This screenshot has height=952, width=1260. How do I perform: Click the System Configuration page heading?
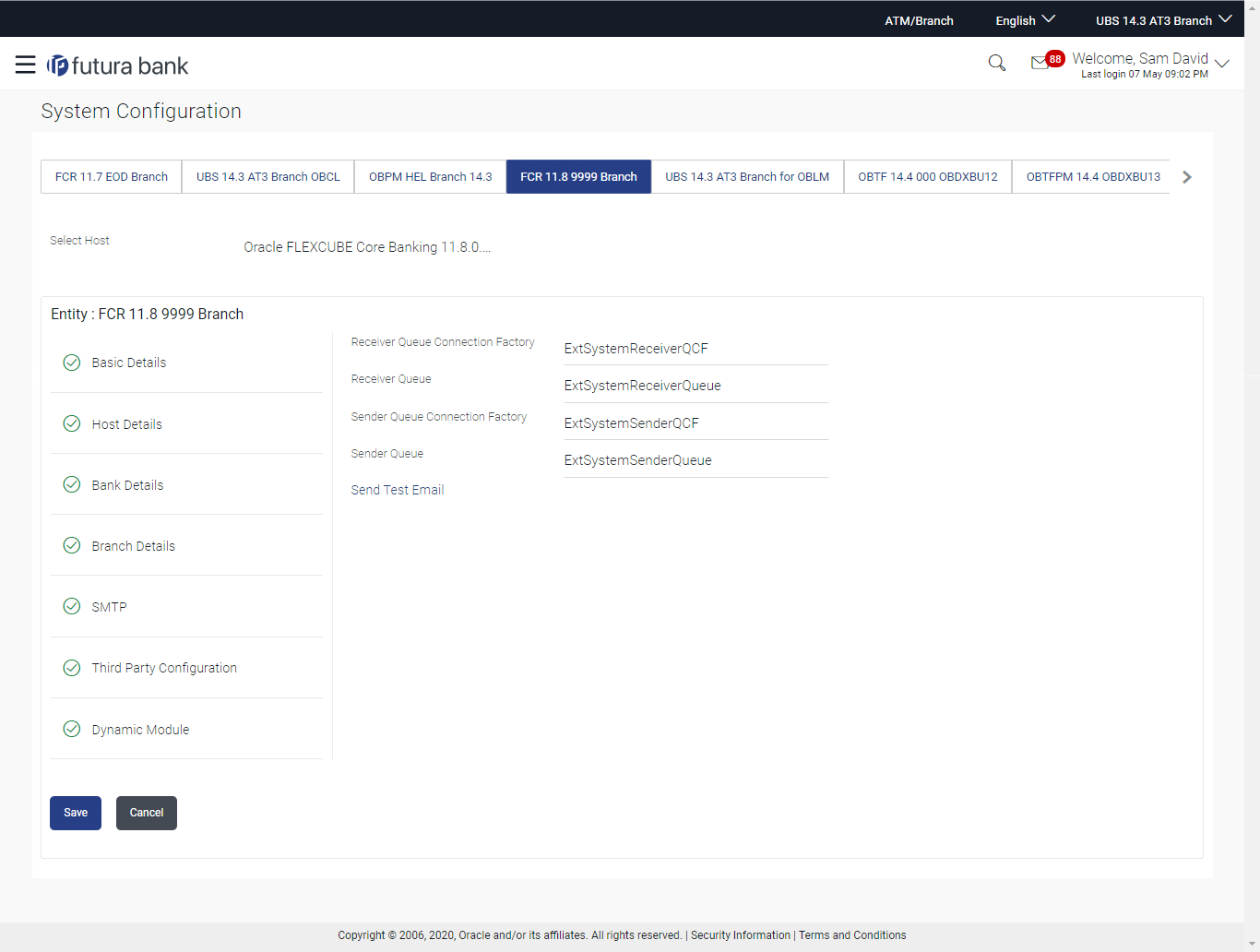[141, 111]
